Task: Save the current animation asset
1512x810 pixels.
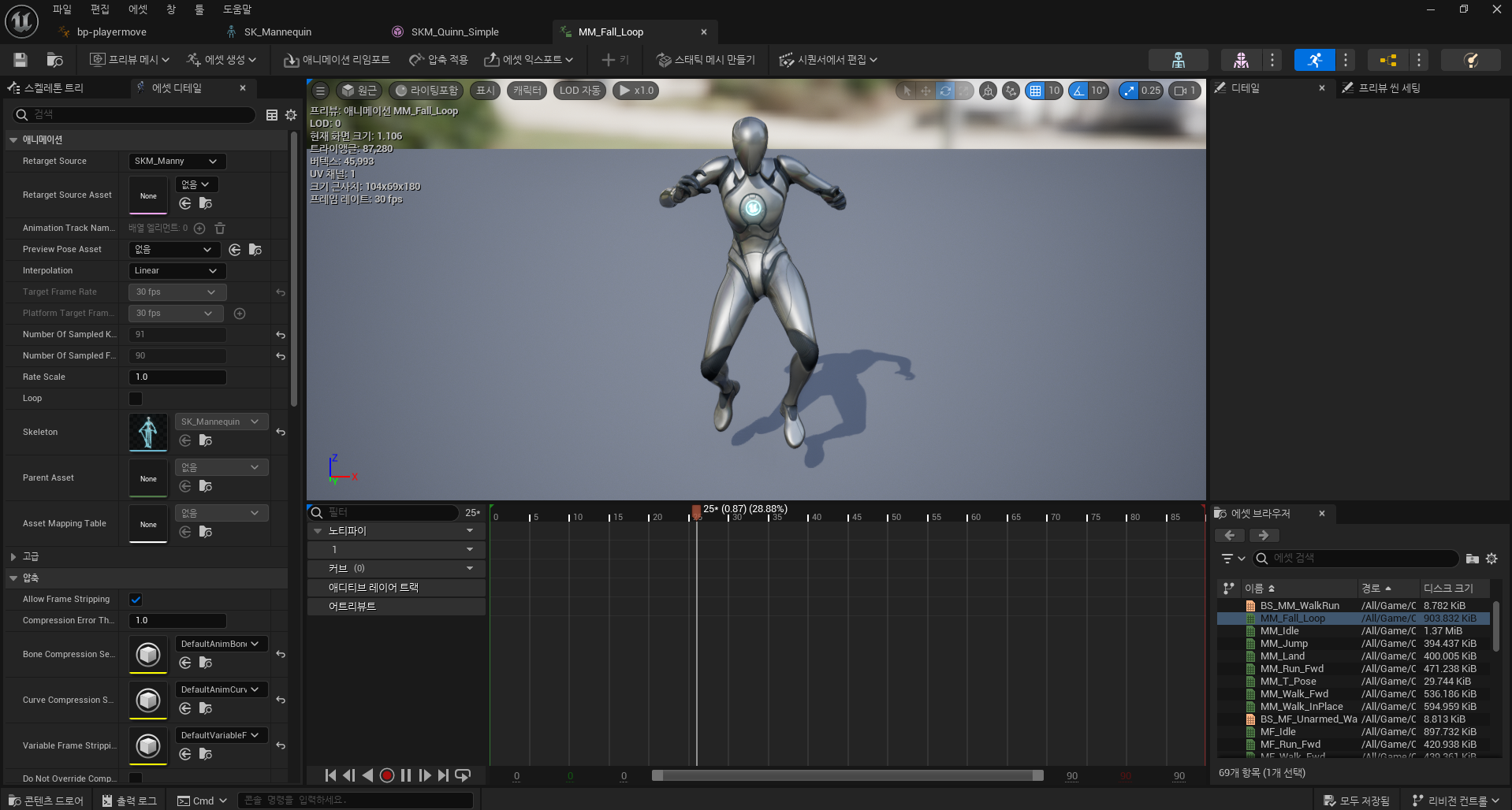Action: pyautogui.click(x=20, y=60)
